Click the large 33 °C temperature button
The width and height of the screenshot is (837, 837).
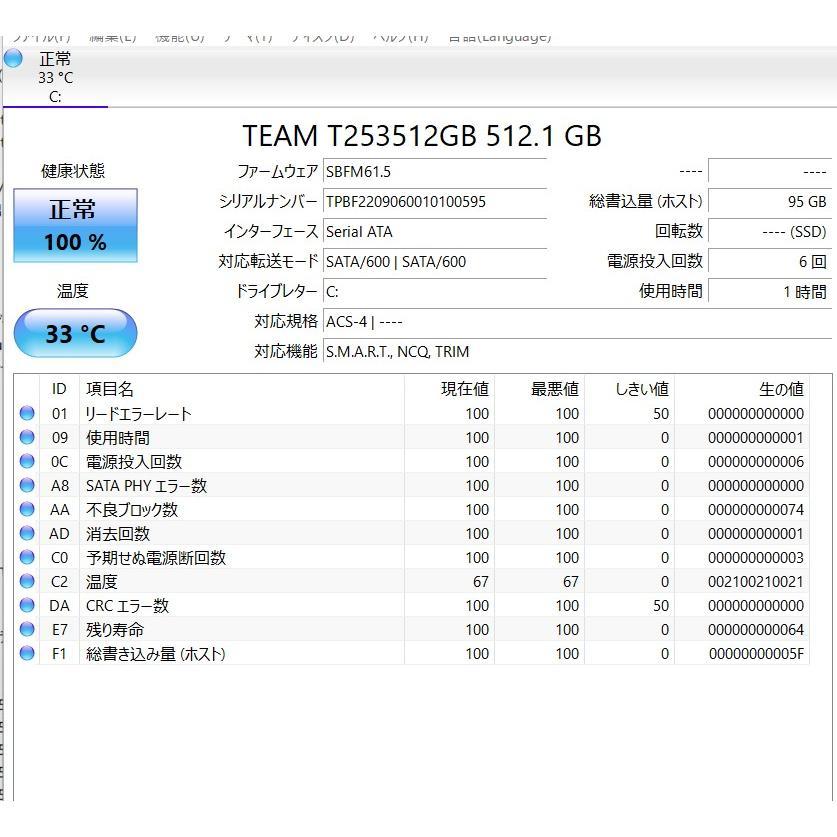point(75,333)
